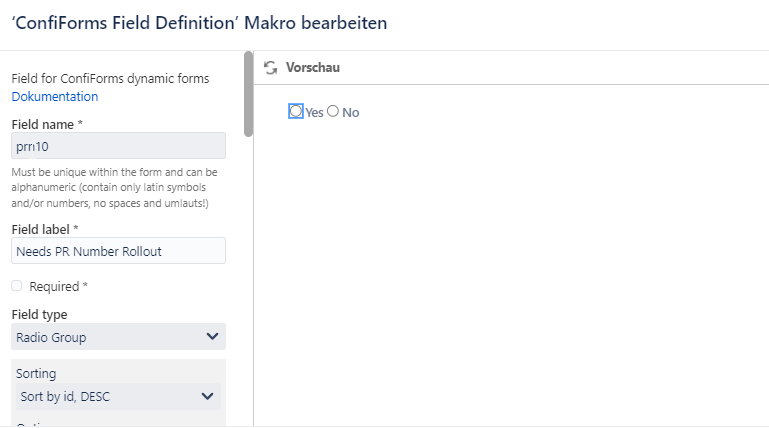
Task: Tick the Required checkbox
Action: tap(17, 286)
